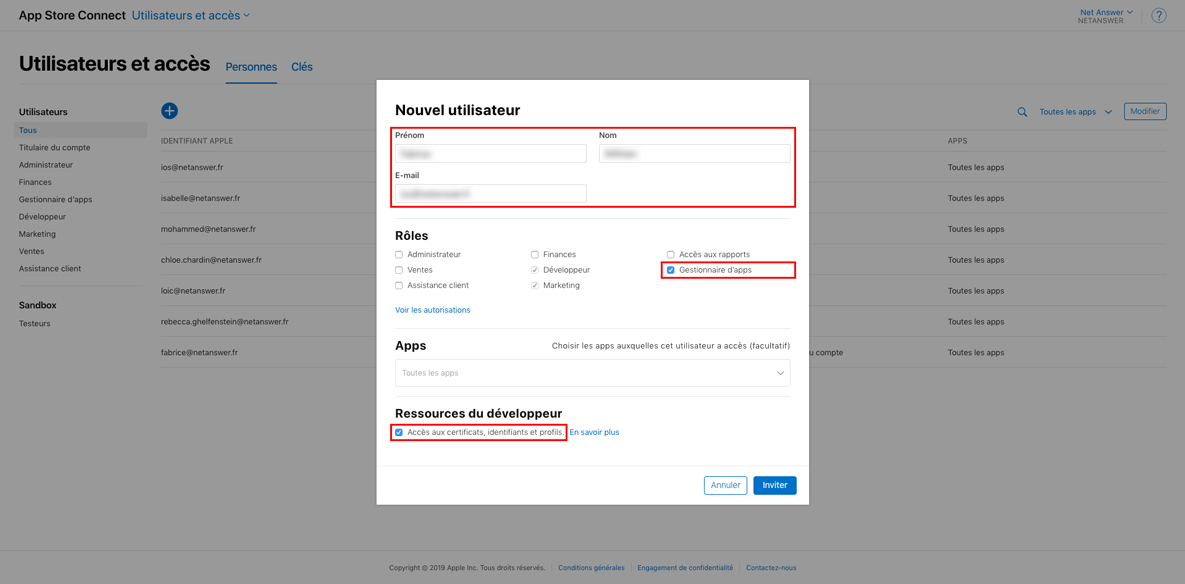Click the Annuler button
Screen dimensions: 1185x584
point(726,485)
